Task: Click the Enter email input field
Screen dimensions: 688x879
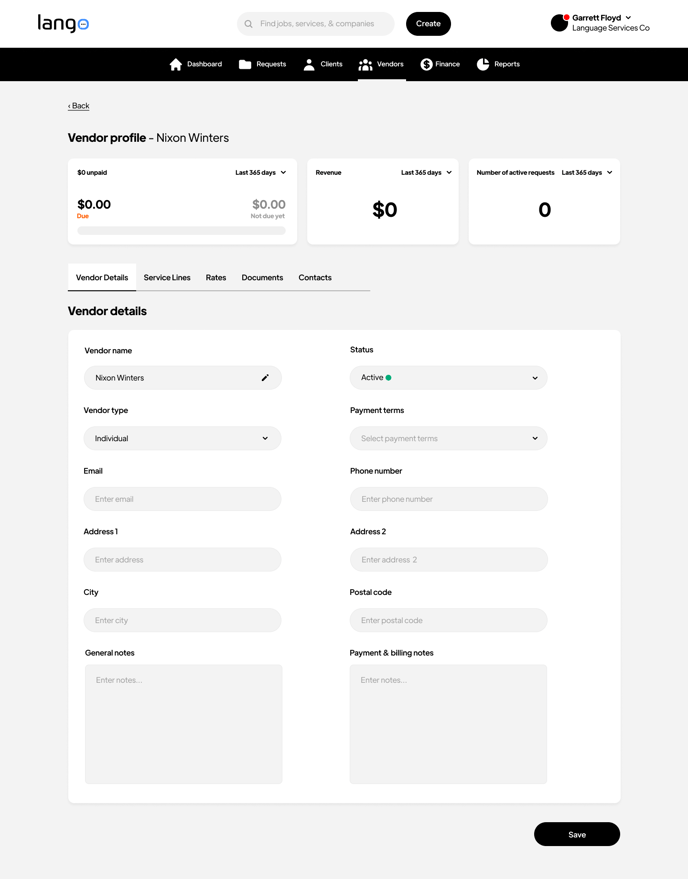Action: (181, 498)
